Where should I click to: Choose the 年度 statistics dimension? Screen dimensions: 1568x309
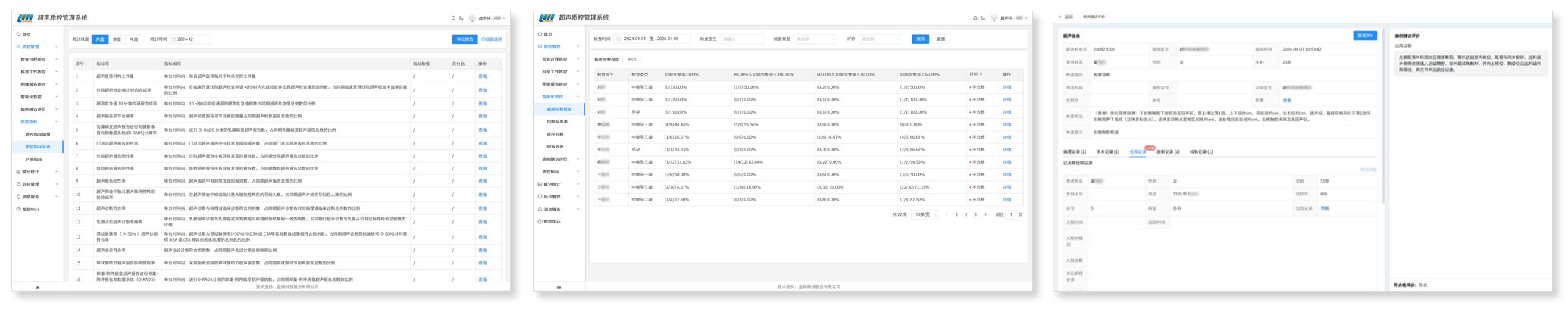pos(134,39)
